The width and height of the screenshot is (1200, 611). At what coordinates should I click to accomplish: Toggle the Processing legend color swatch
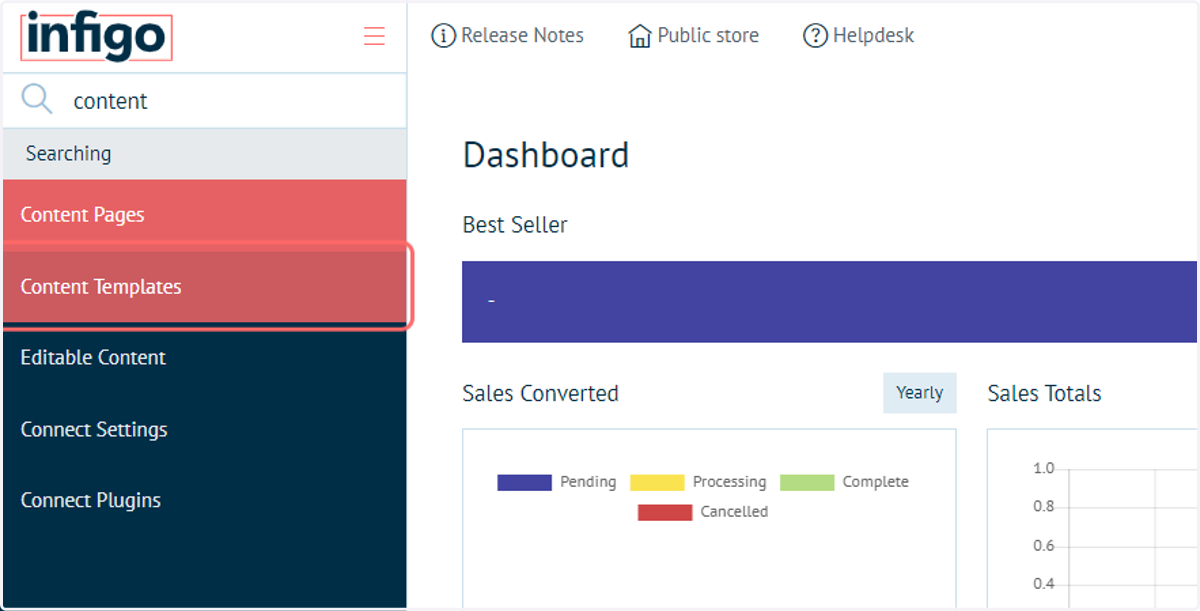657,482
